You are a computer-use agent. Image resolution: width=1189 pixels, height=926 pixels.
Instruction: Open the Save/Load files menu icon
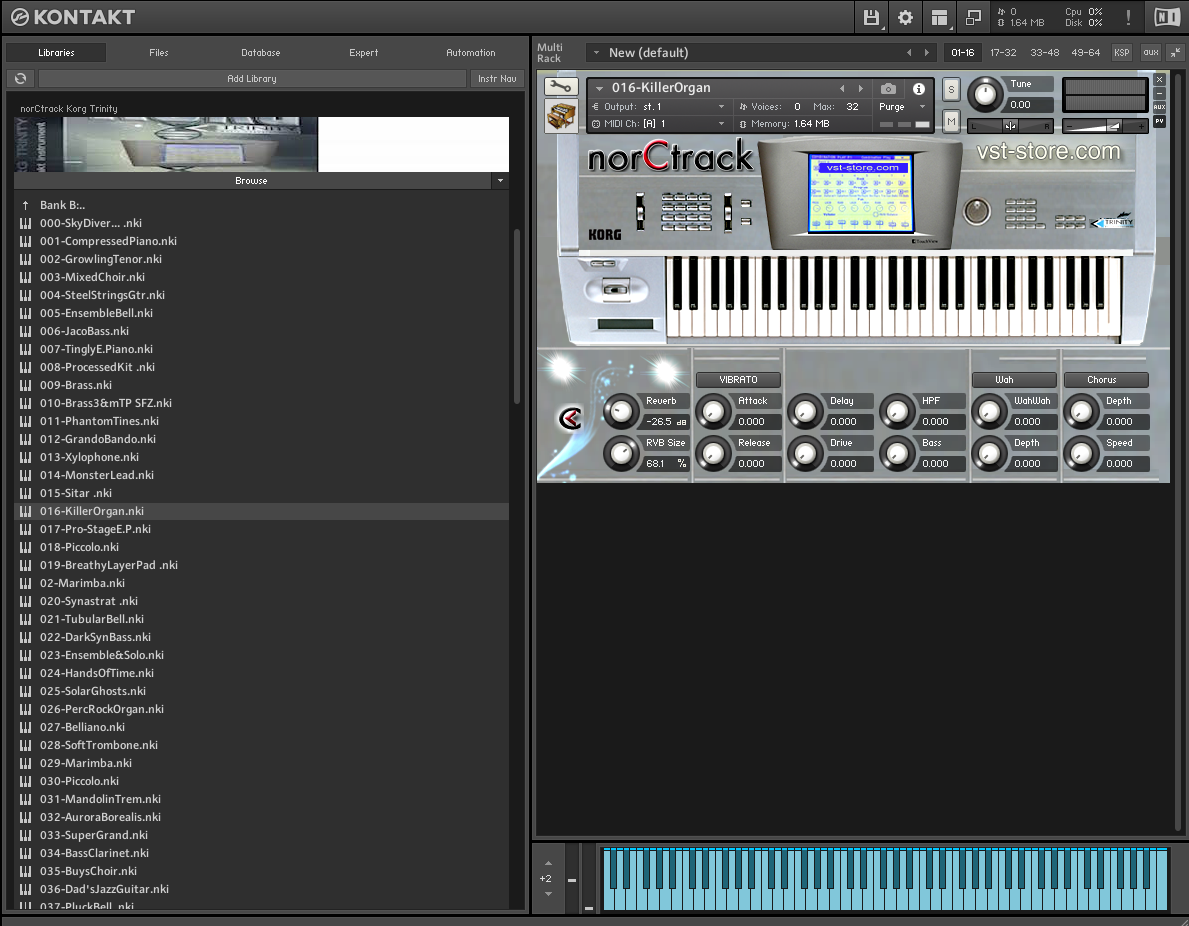click(x=871, y=17)
